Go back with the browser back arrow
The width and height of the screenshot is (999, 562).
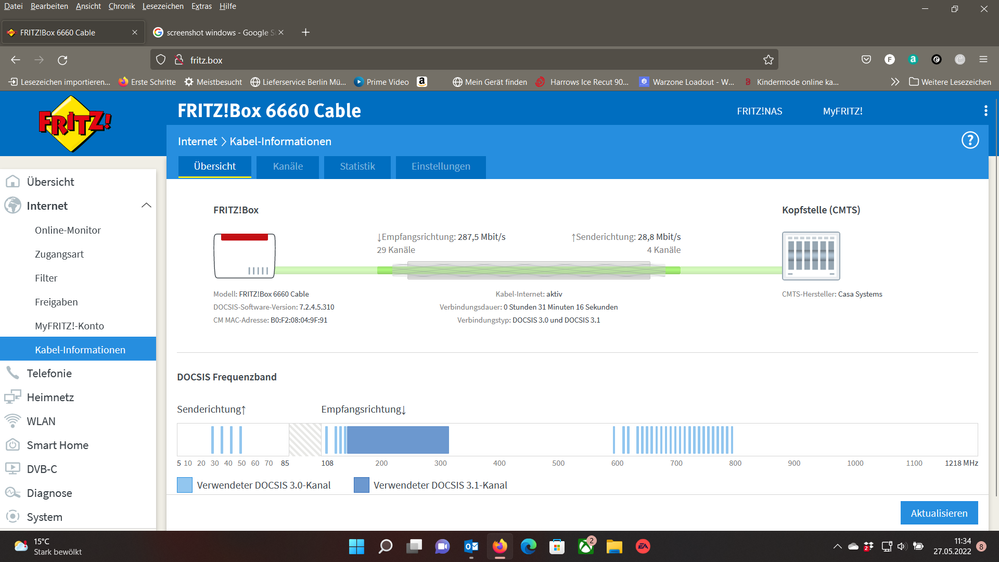coord(16,60)
